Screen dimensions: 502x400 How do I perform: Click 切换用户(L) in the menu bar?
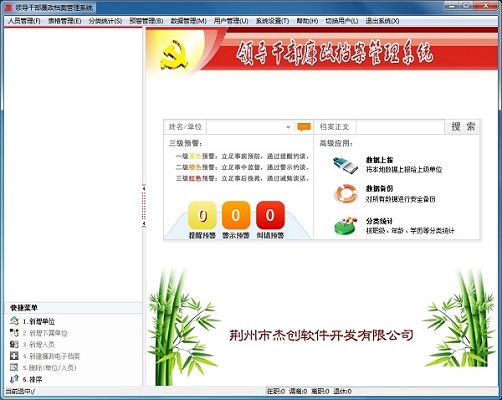click(x=342, y=21)
